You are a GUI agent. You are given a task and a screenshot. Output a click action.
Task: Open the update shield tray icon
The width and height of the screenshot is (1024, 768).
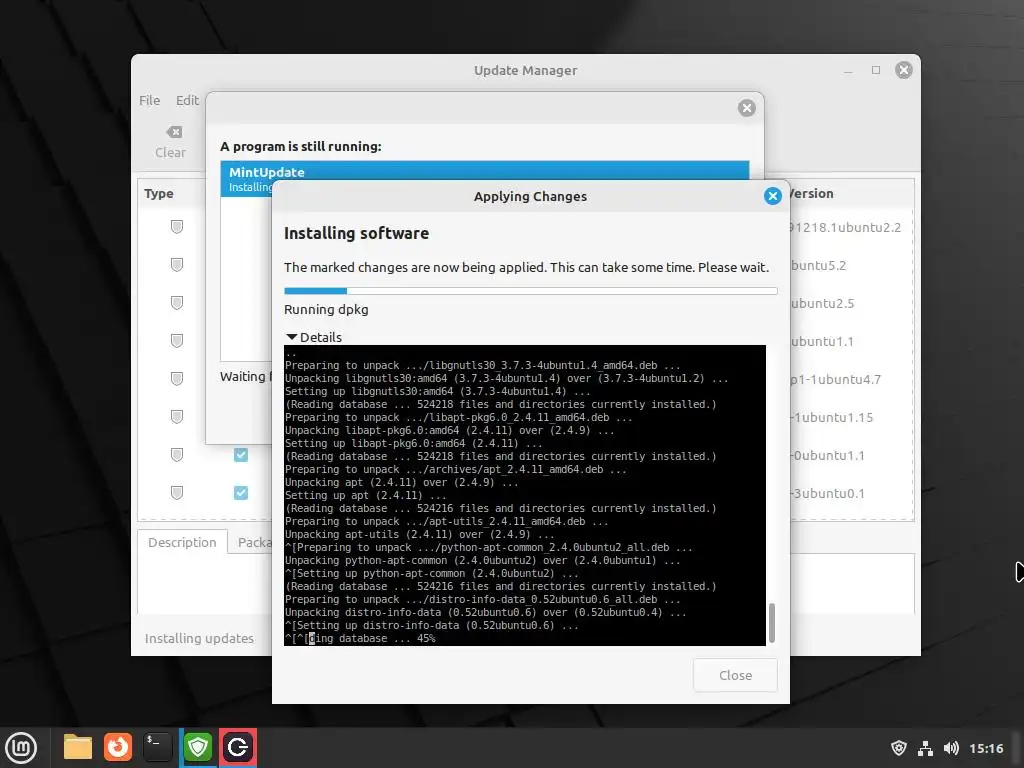tap(899, 748)
